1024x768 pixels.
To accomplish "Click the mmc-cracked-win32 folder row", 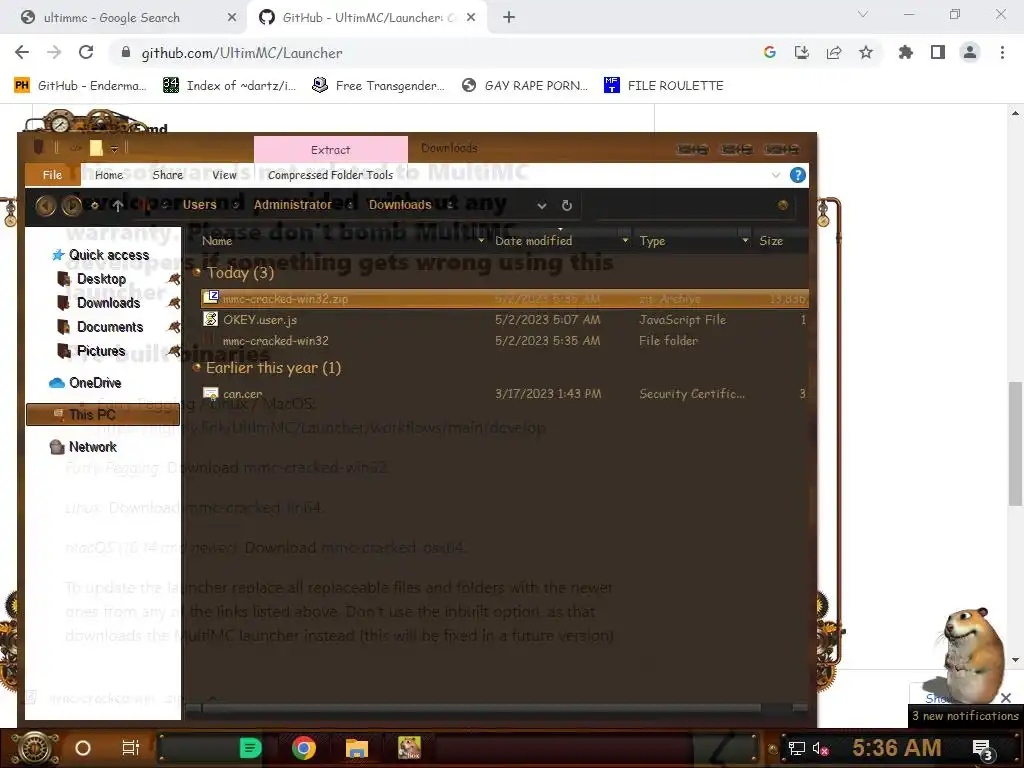I will click(504, 340).
